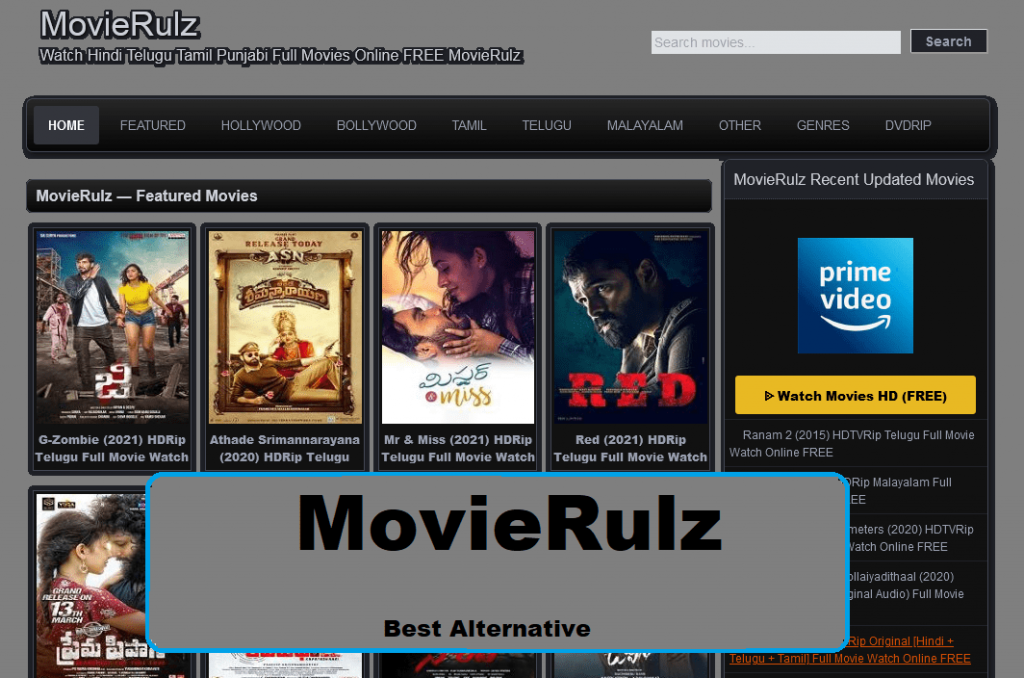Expand the OTHER menu
The image size is (1024, 678).
coord(739,125)
